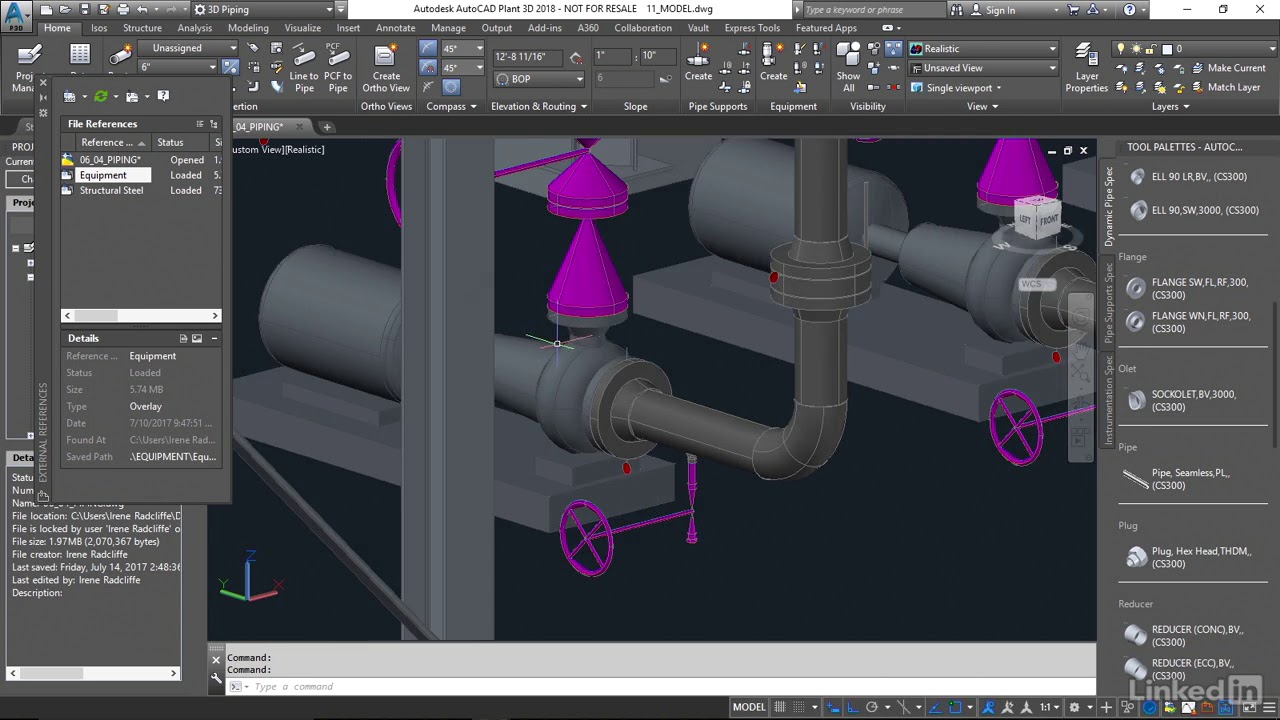
Task: Select REDUCER (CONC),BV palette tool
Action: (x=1186, y=636)
